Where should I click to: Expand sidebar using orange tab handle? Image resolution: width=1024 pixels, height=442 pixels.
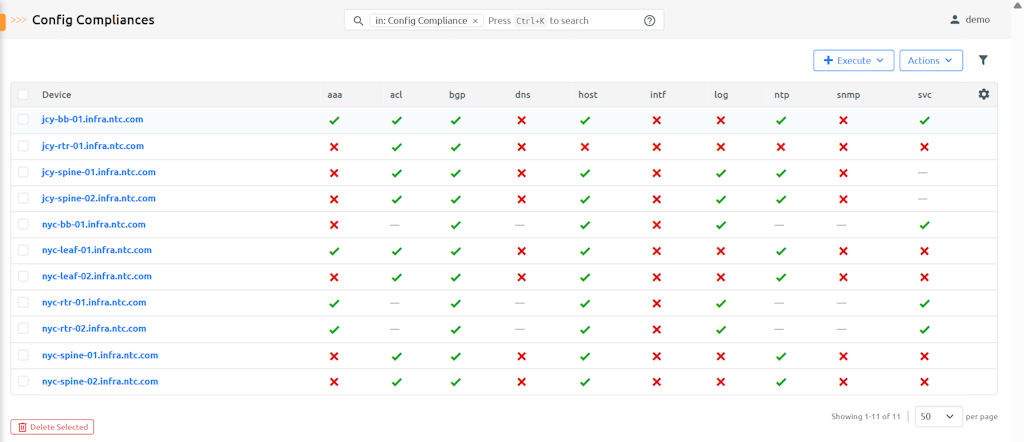pyautogui.click(x=3, y=22)
